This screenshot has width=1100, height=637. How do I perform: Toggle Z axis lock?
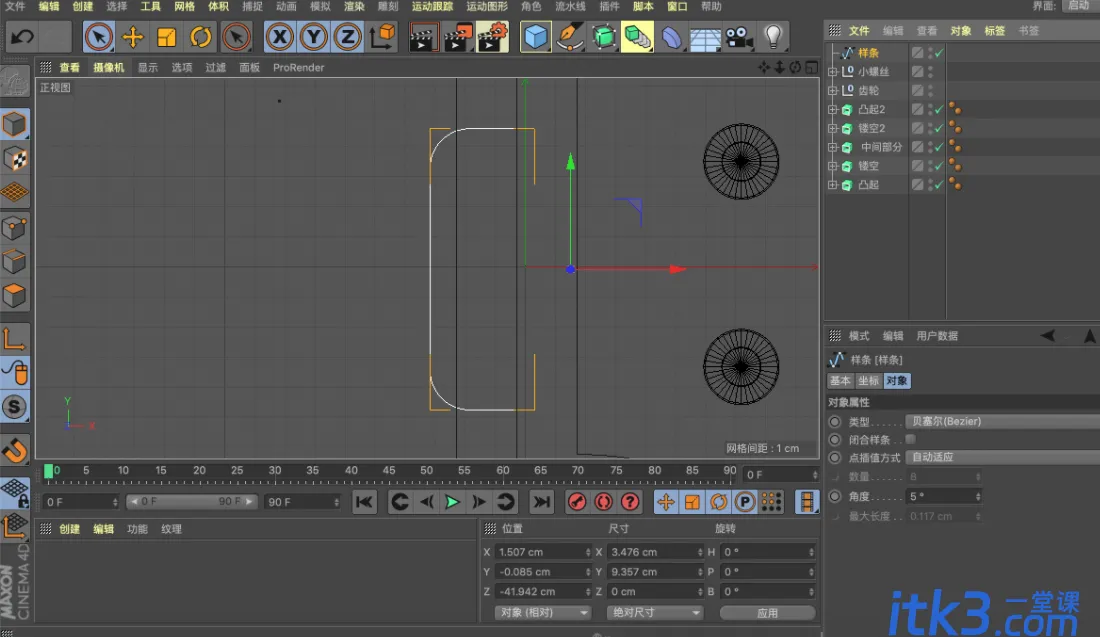point(347,36)
